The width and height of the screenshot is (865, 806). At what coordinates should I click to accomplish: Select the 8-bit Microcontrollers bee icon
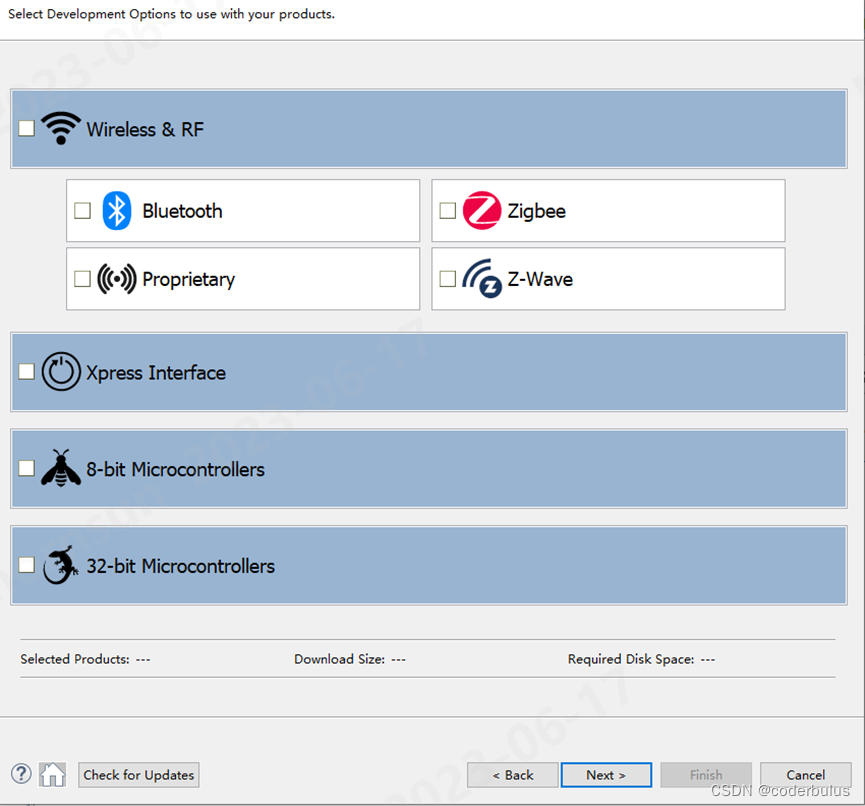point(61,467)
